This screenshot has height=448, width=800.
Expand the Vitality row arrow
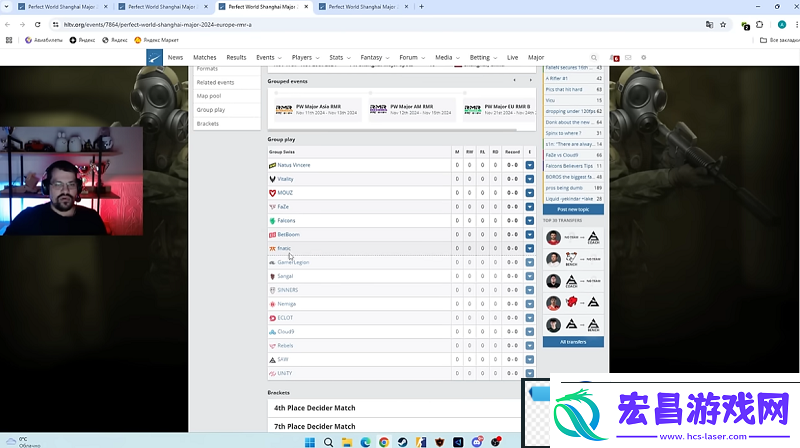[x=530, y=179]
